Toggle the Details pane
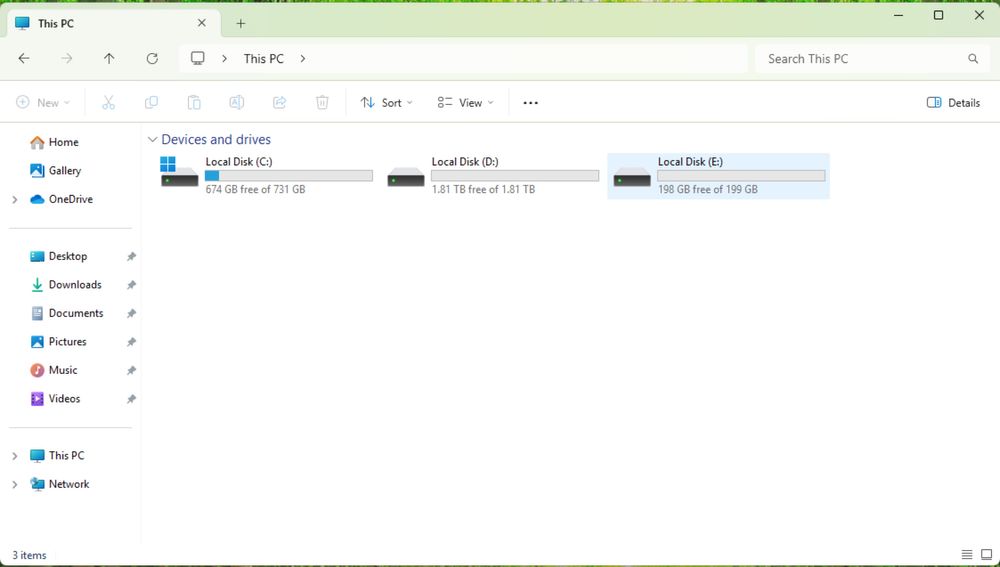 pyautogui.click(x=953, y=103)
